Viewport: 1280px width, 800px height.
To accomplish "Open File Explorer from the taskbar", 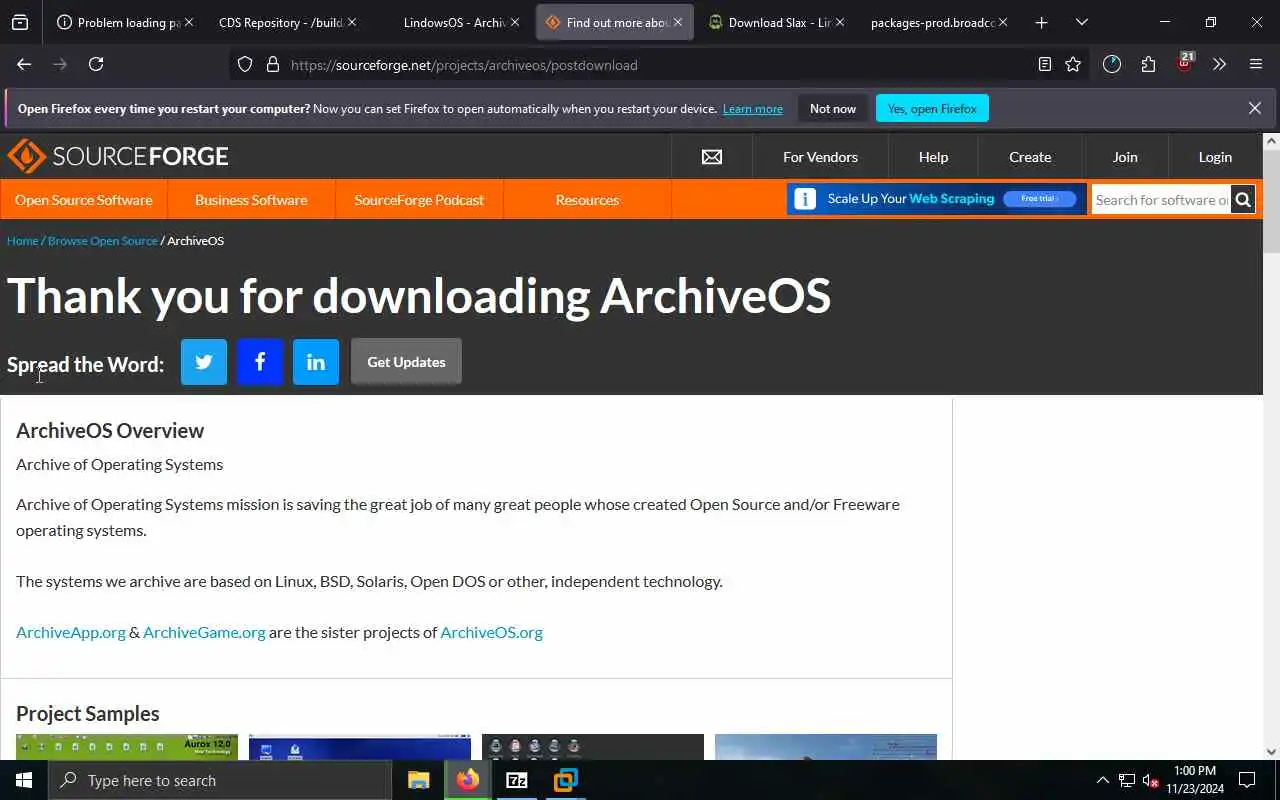I will [418, 780].
